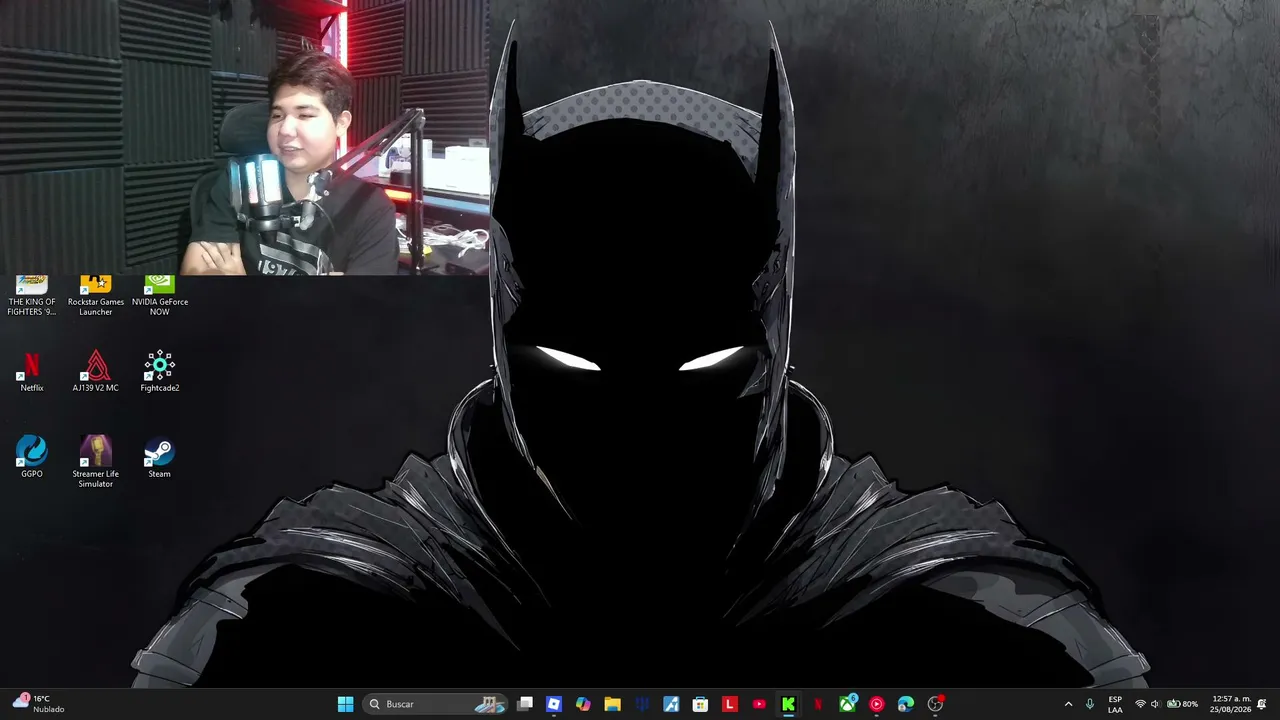Open the clock and date calendar
The image size is (1280, 720).
[x=1230, y=704]
